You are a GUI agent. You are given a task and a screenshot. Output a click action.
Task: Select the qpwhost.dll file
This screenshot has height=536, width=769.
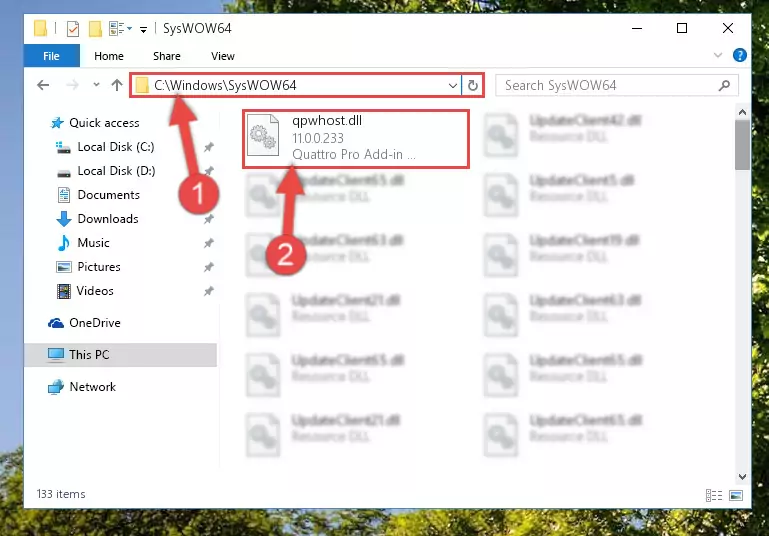[356, 139]
